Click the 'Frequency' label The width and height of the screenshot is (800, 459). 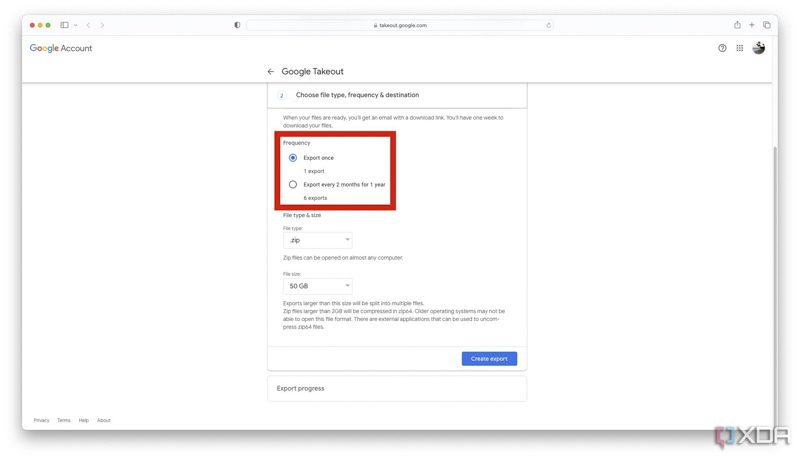click(x=296, y=143)
